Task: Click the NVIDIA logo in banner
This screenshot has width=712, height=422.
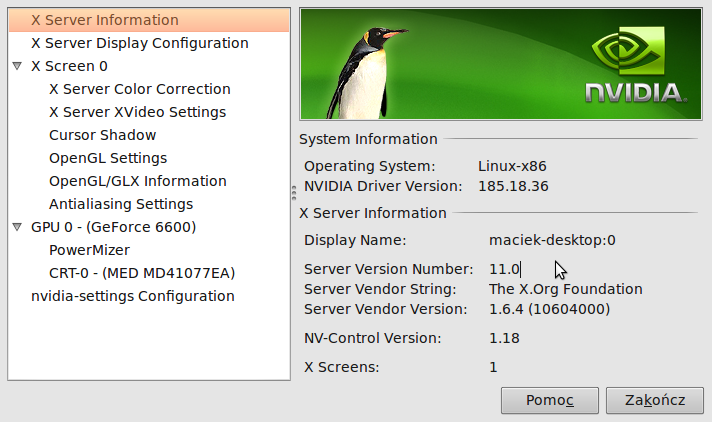Action: click(x=636, y=64)
